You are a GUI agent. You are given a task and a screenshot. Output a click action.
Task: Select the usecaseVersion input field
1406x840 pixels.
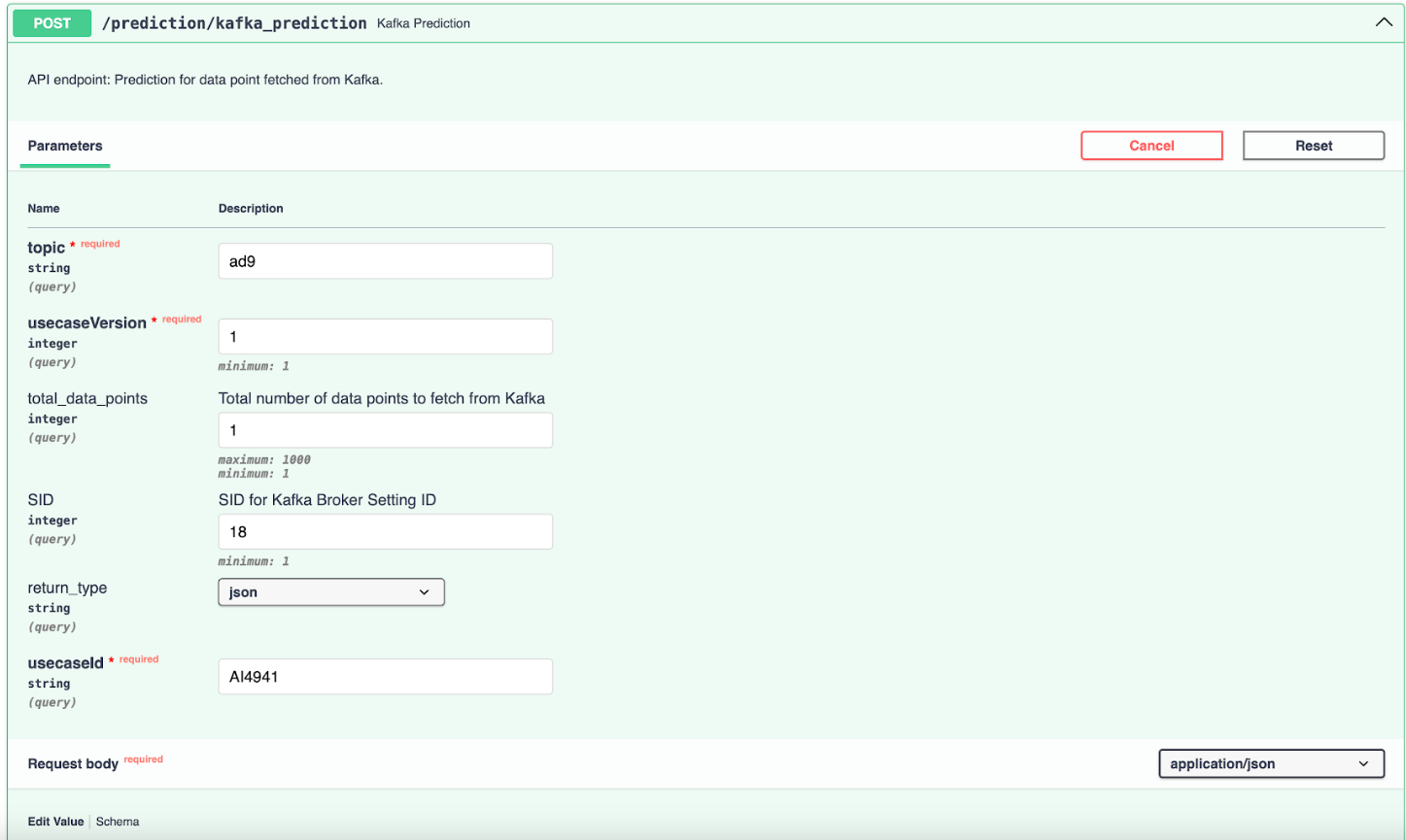[x=385, y=335]
